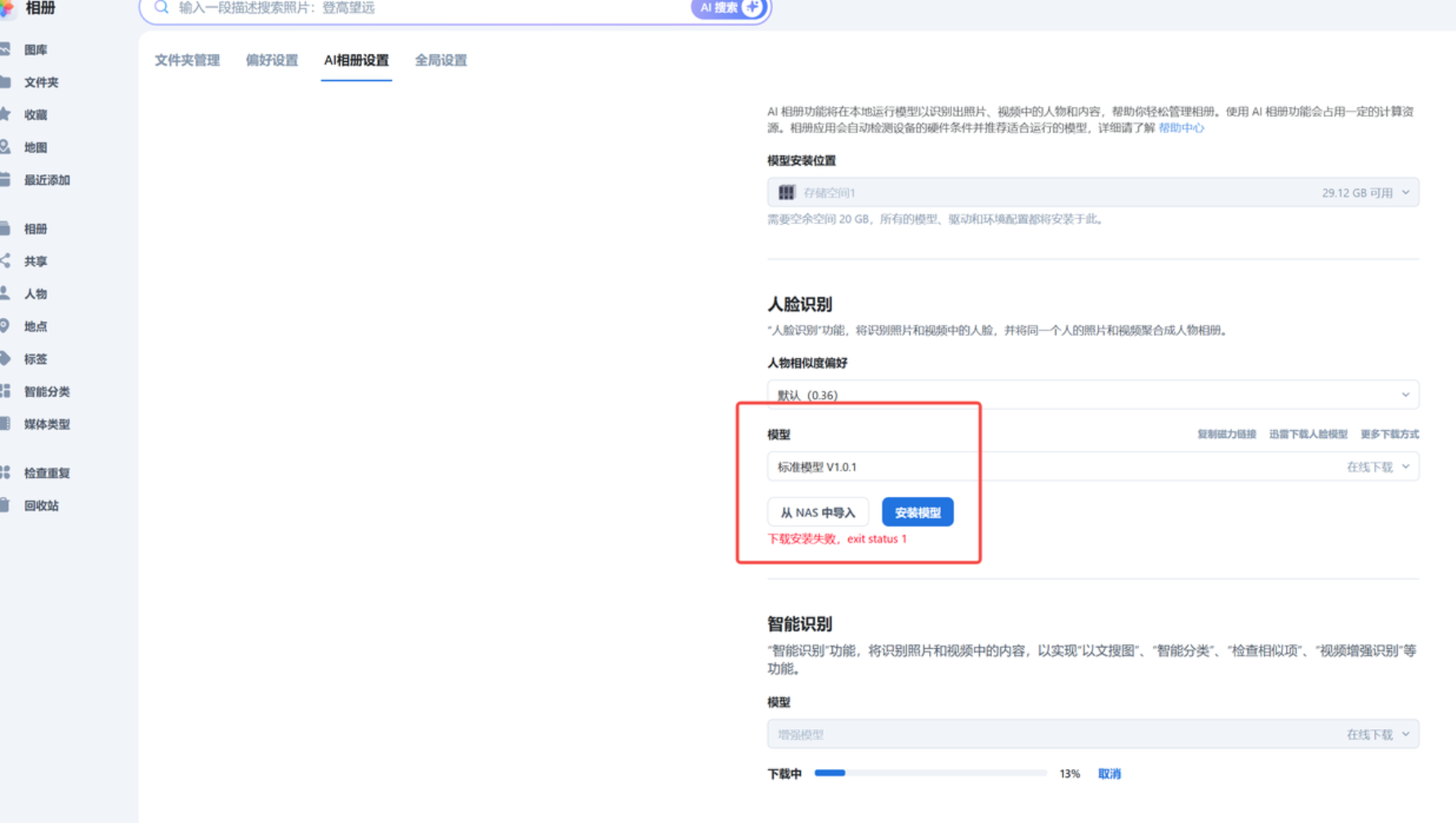The height and width of the screenshot is (823, 1456).
Task: Click the 从 NAS 中导入 button
Action: pyautogui.click(x=817, y=512)
